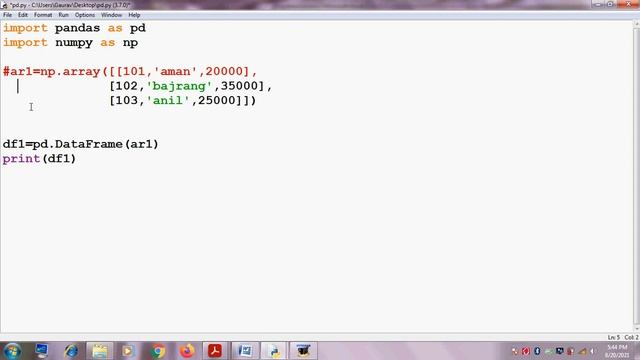Click the 'numpy' word in import line
640x360 pixels.
click(74, 43)
